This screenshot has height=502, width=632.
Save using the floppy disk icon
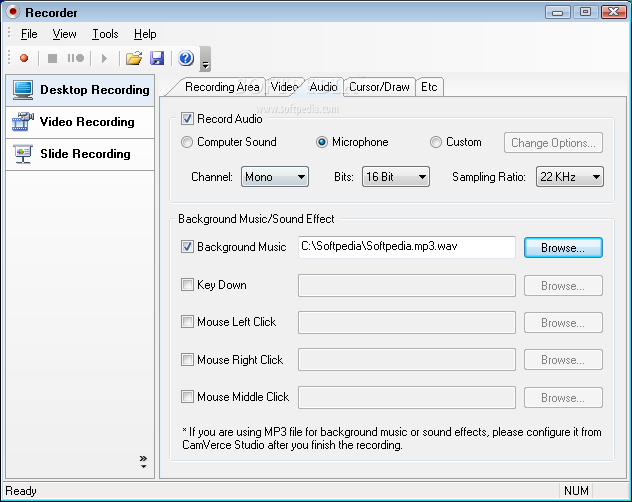point(157,58)
